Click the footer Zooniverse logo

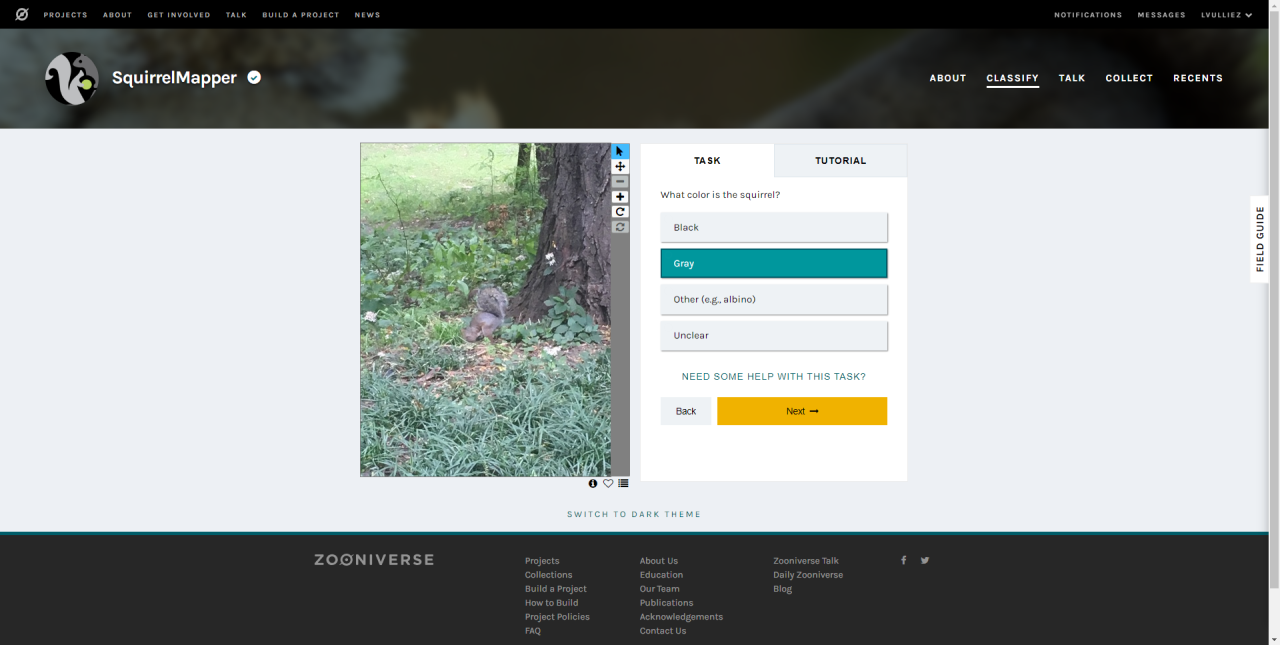pyautogui.click(x=374, y=560)
